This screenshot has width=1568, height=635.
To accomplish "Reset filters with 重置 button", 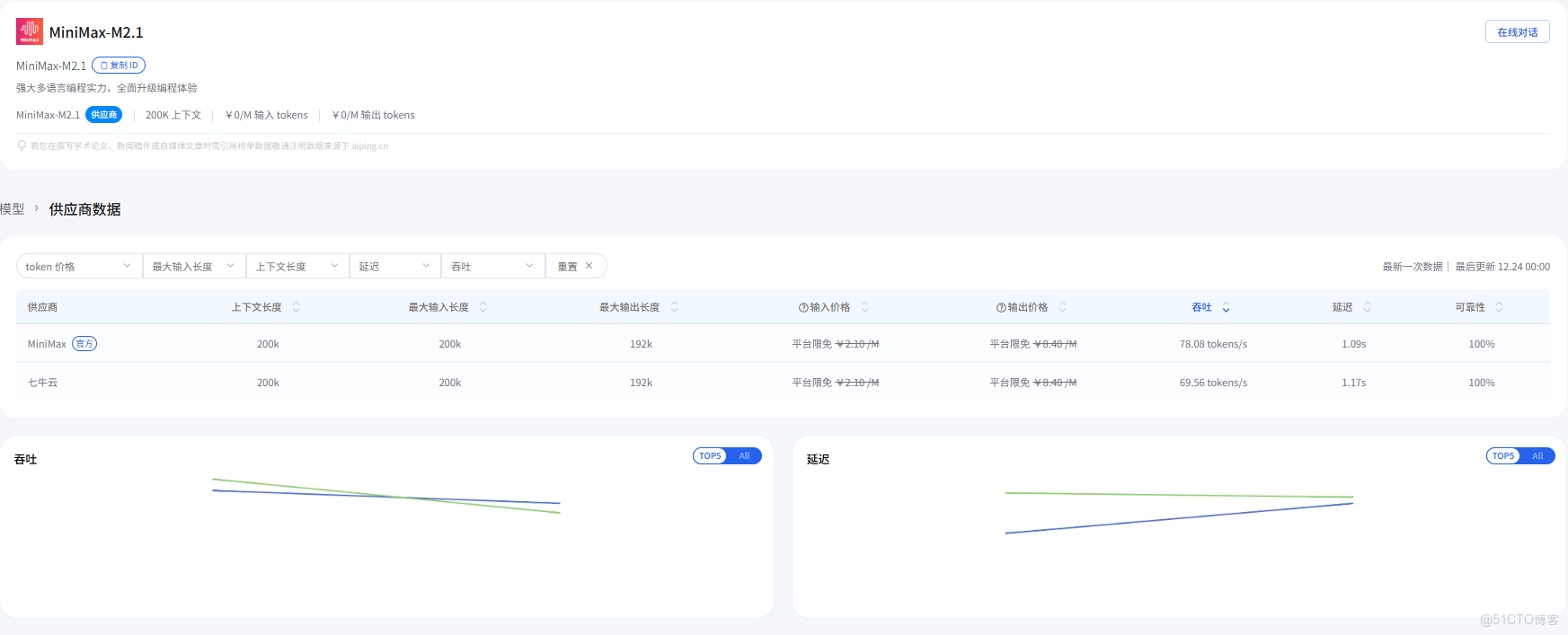I will pos(575,267).
